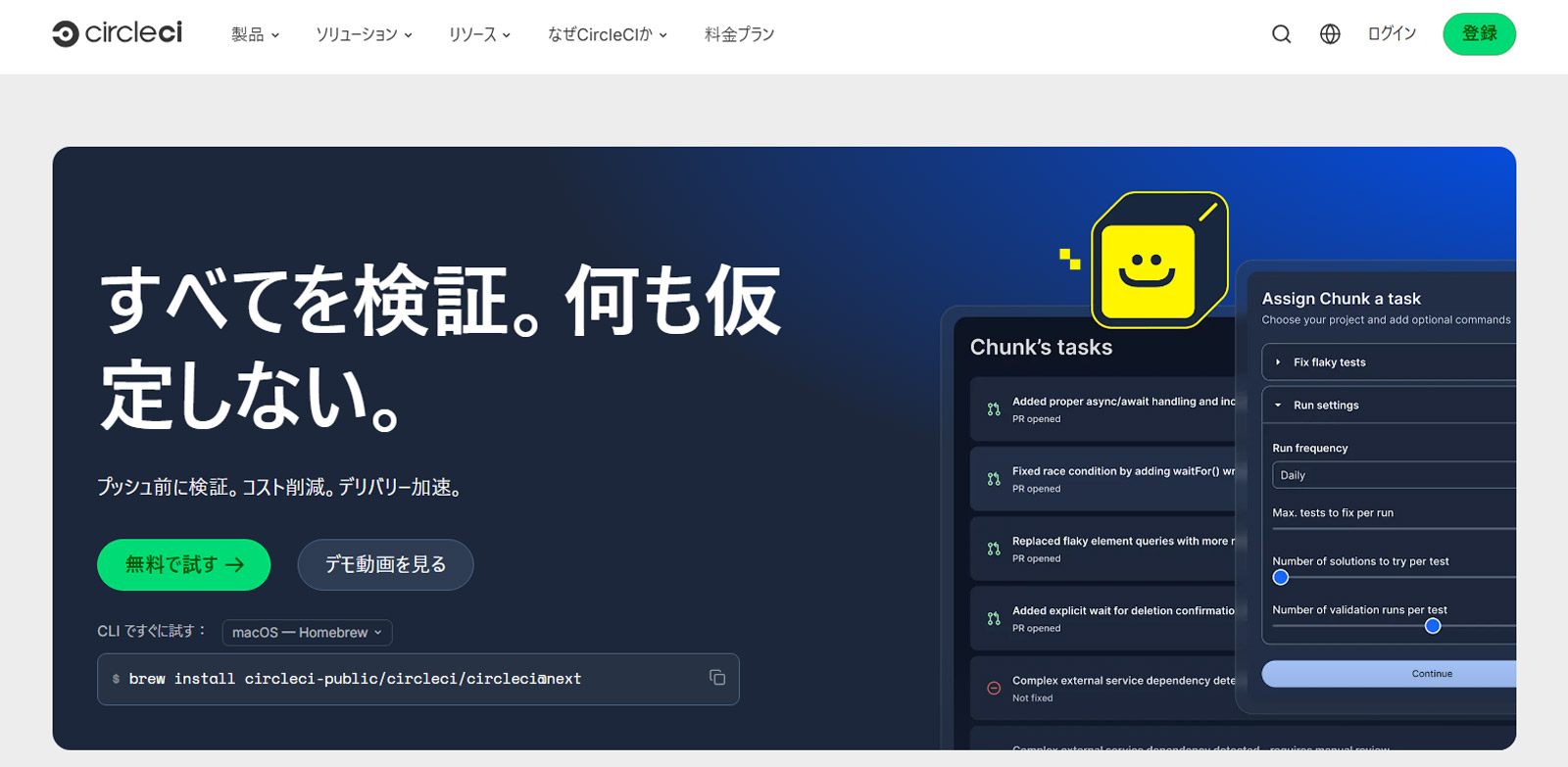The width and height of the screenshot is (1568, 767).
Task: Click PR icon beside 'Added proper async/await'
Action: pyautogui.click(x=994, y=409)
